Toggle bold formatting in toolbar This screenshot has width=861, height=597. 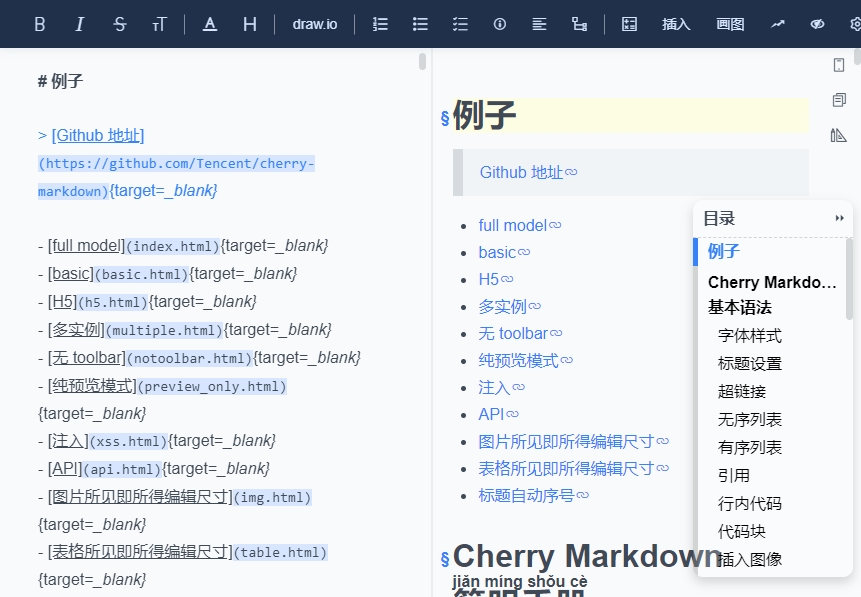coord(40,24)
